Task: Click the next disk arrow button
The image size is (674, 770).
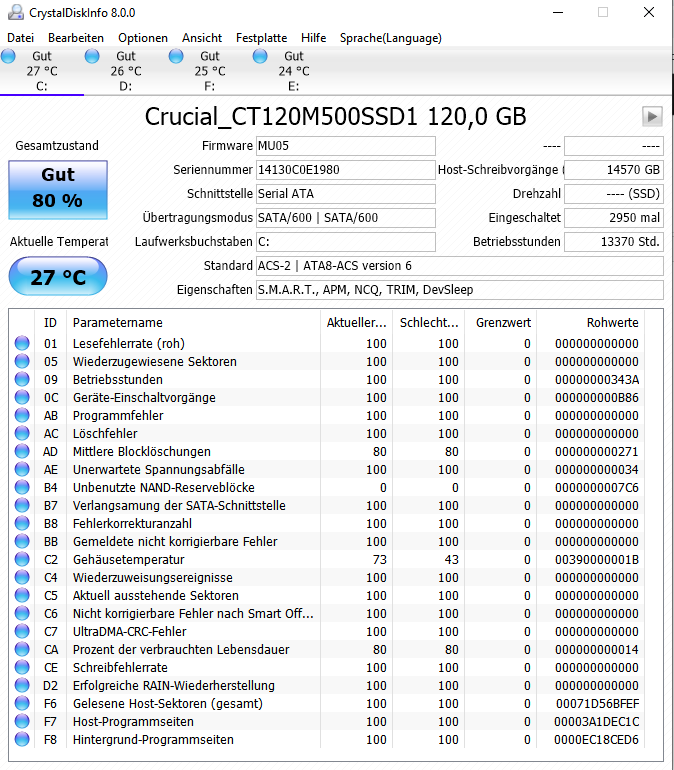Action: tap(652, 116)
